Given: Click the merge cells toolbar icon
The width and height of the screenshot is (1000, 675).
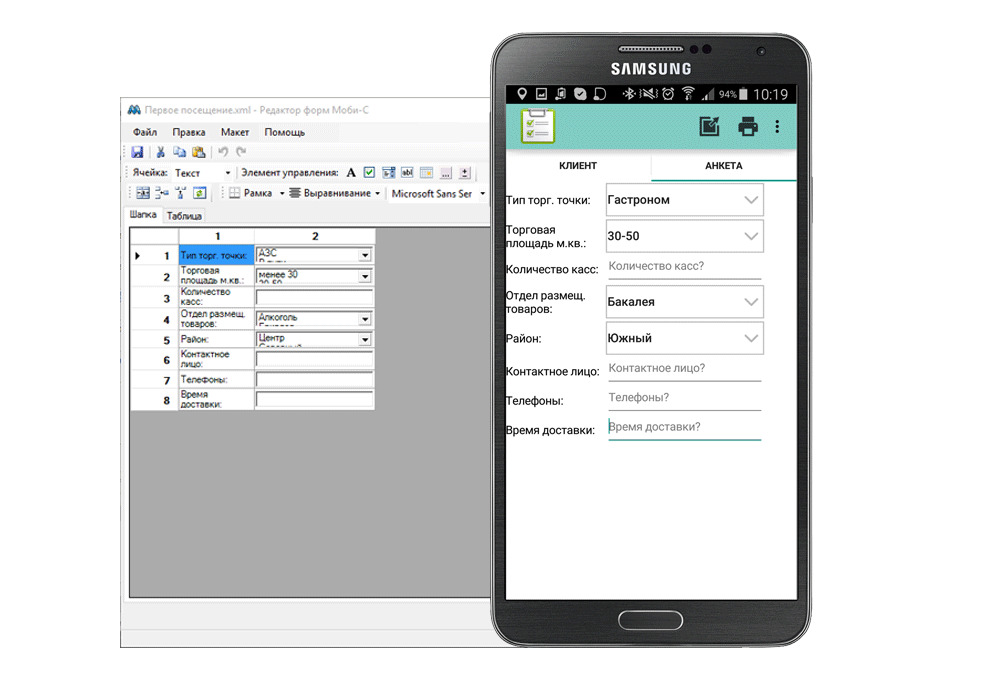Looking at the screenshot, I should (143, 193).
